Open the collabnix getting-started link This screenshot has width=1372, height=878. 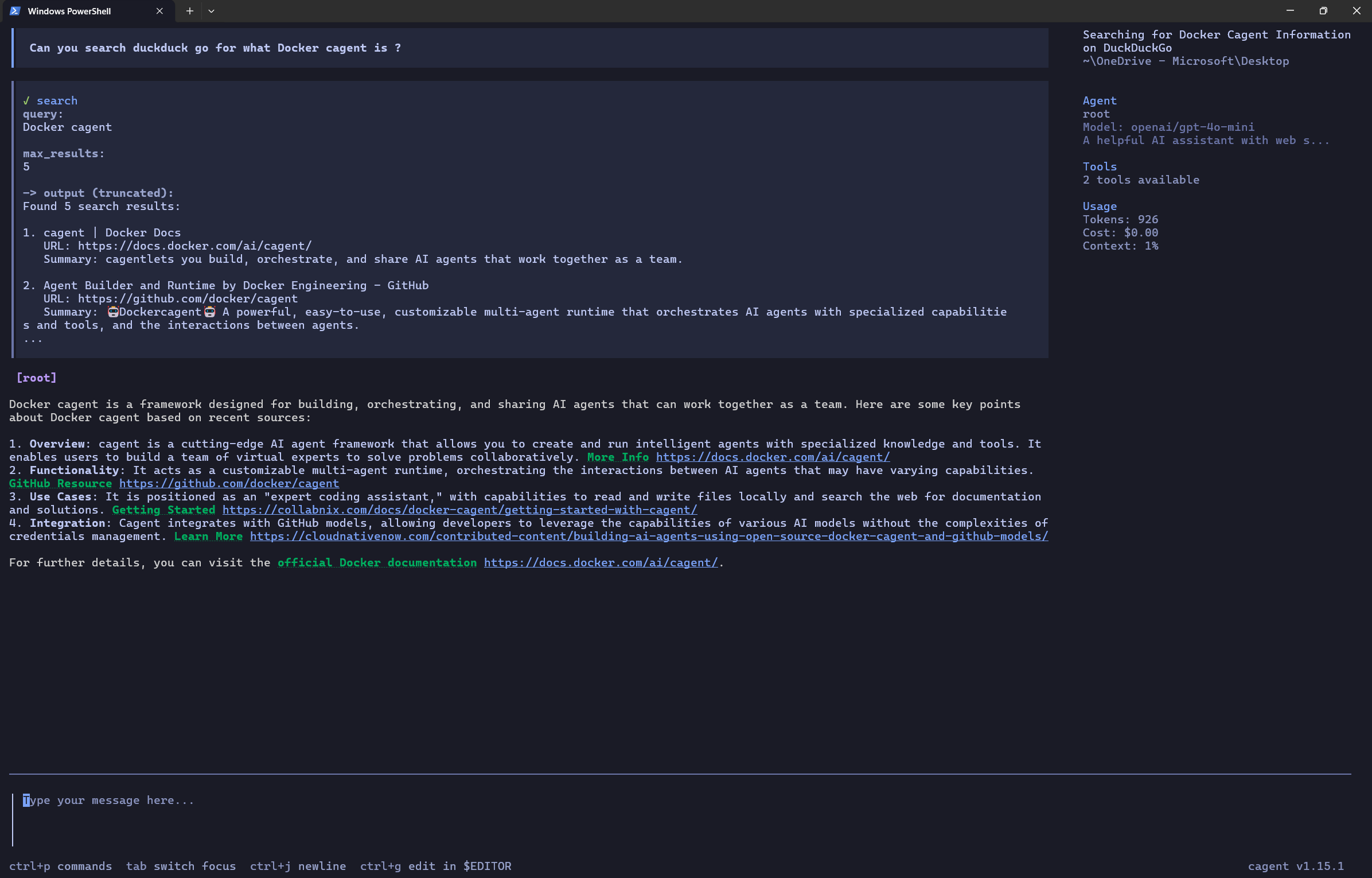(459, 510)
